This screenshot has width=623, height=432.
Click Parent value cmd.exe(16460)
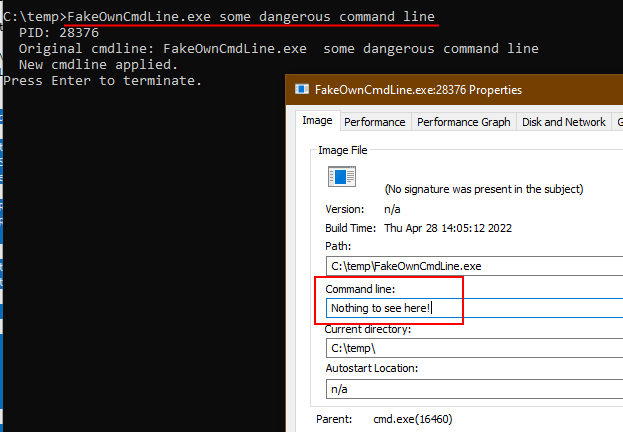click(x=413, y=419)
